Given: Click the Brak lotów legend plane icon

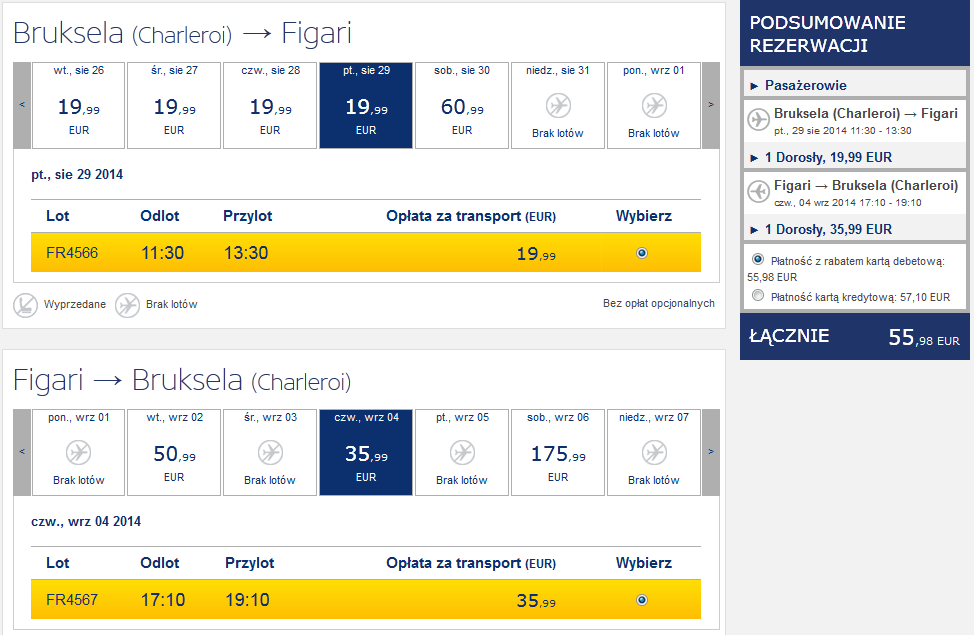Looking at the screenshot, I should click(x=127, y=305).
